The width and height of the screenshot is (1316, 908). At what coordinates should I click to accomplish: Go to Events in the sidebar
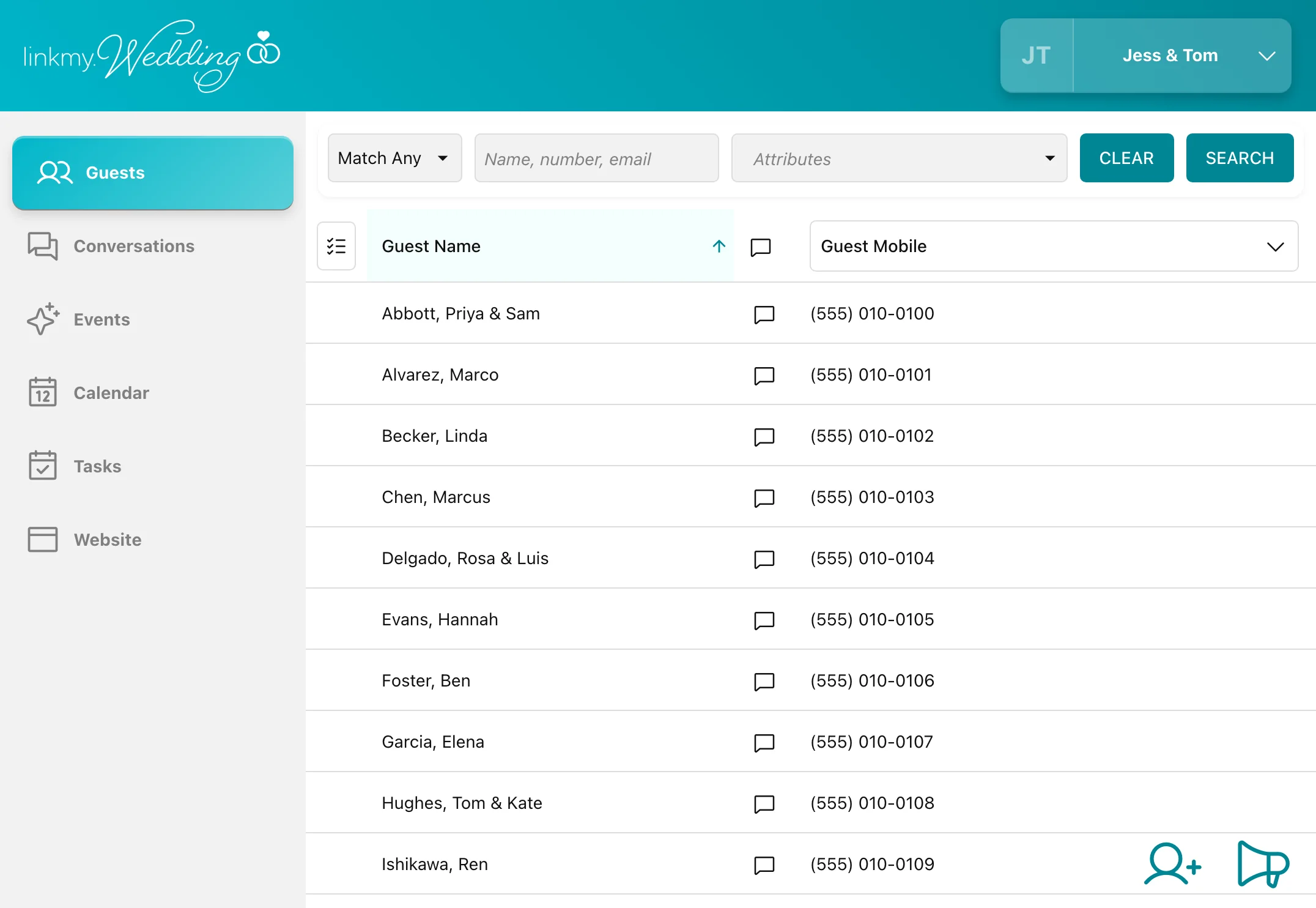click(x=78, y=319)
